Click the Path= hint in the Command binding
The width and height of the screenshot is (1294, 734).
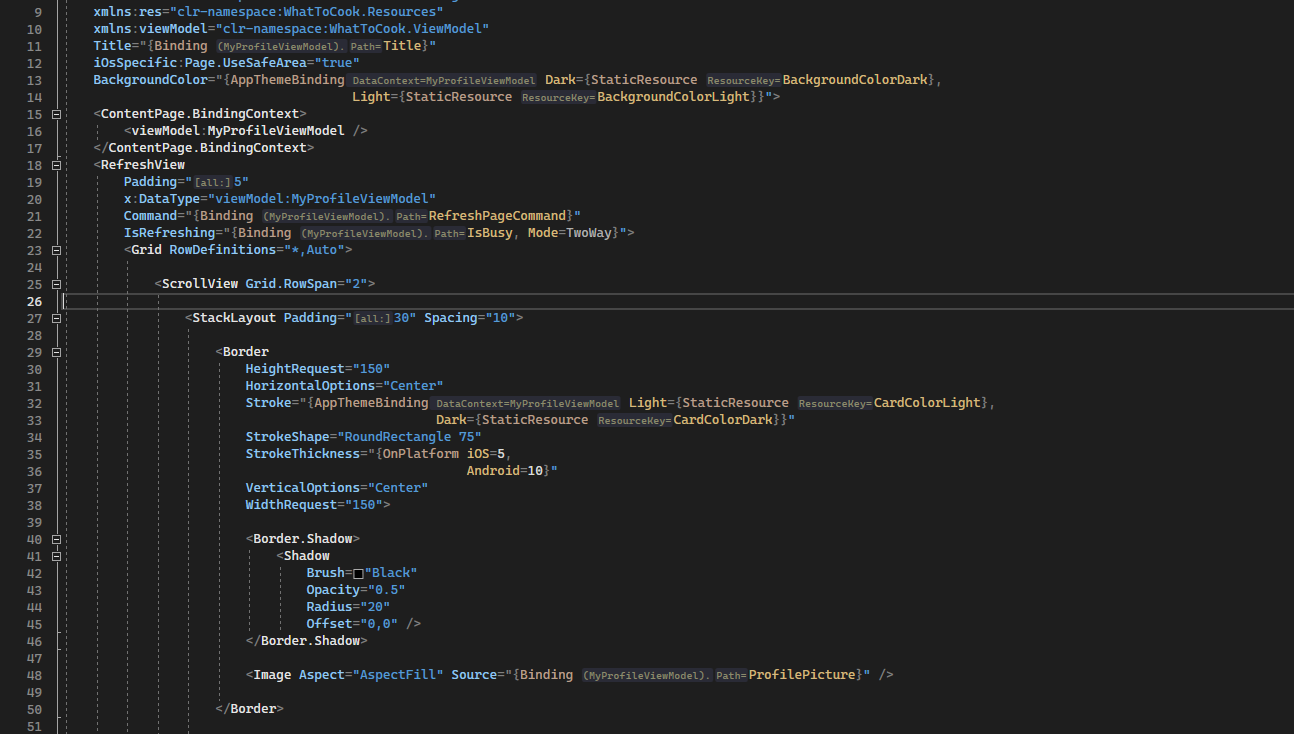click(x=410, y=215)
